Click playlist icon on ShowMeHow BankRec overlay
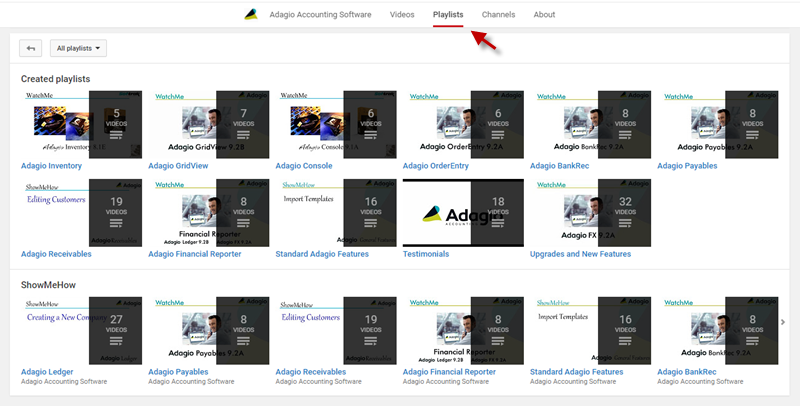 tap(753, 341)
